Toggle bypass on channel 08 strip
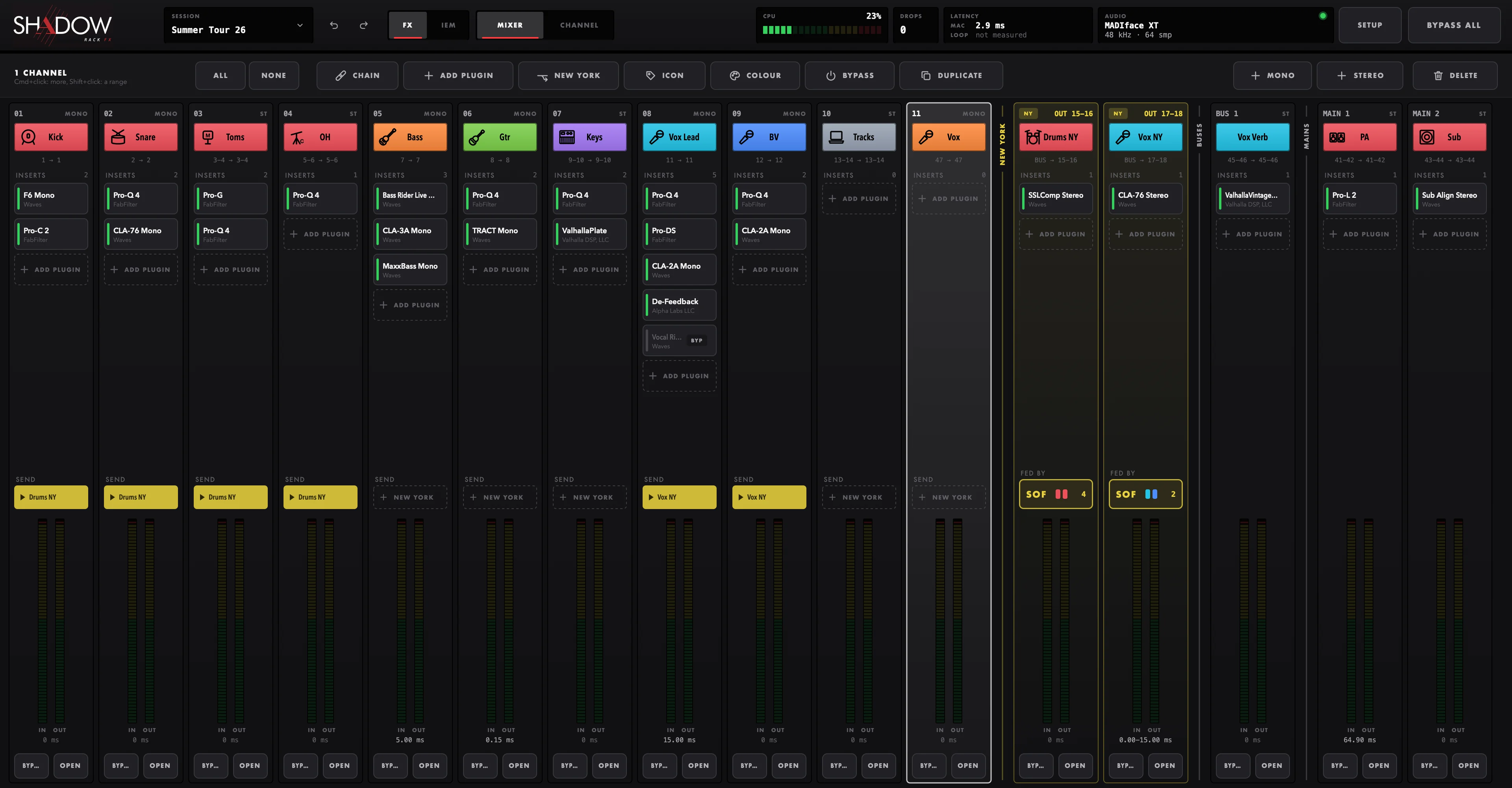1512x788 pixels. click(x=659, y=766)
